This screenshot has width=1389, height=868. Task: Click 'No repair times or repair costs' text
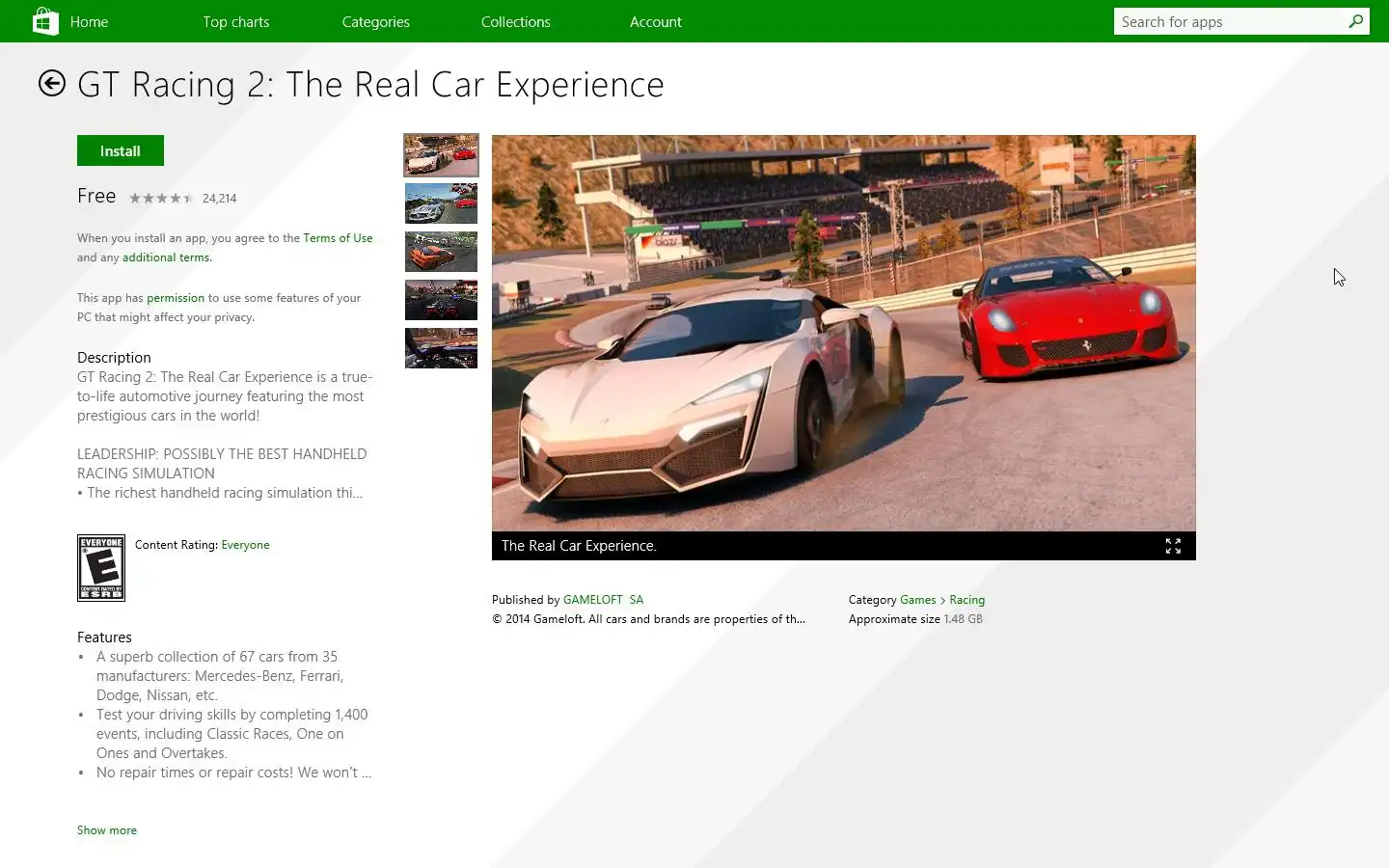click(233, 773)
